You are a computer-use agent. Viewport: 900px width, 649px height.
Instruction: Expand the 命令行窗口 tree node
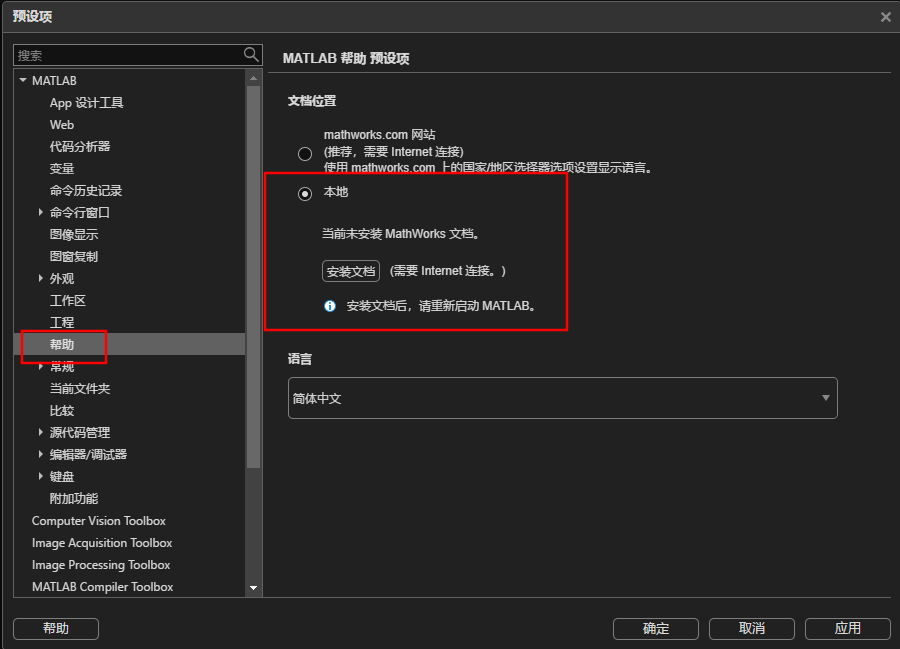[x=40, y=212]
